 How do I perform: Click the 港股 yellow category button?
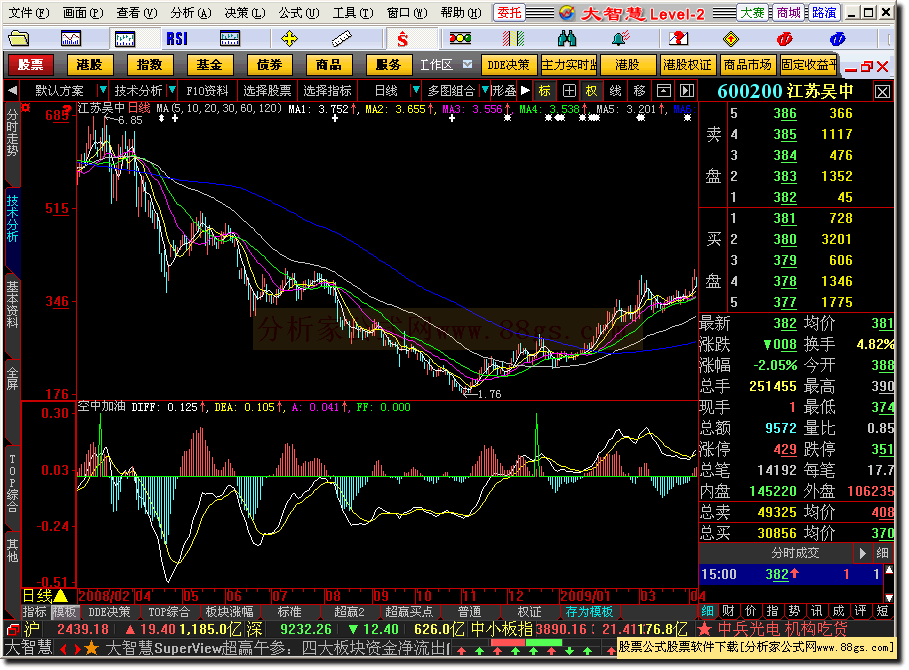click(89, 65)
